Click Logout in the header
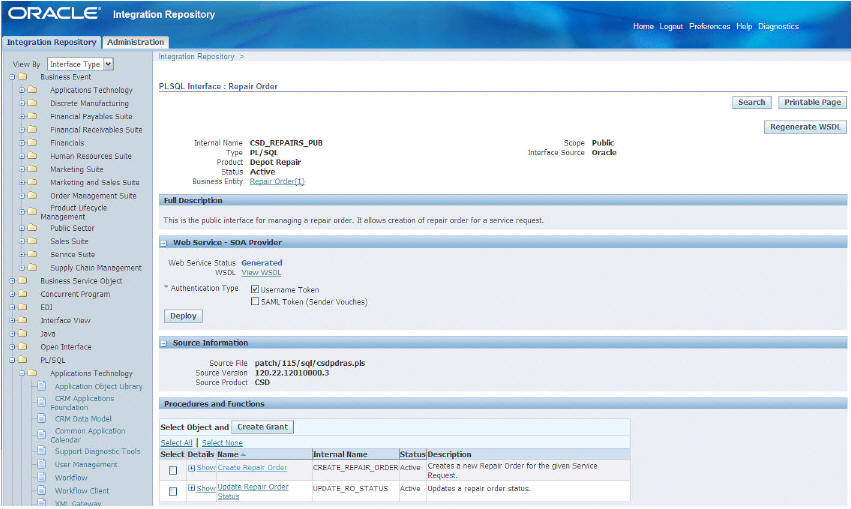This screenshot has height=509, width=851. click(x=671, y=26)
